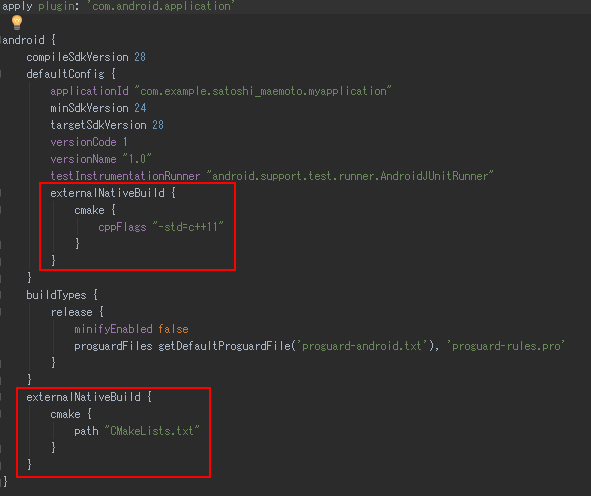Click the buildTypes block name
This screenshot has height=496, width=591.
[x=56, y=295]
